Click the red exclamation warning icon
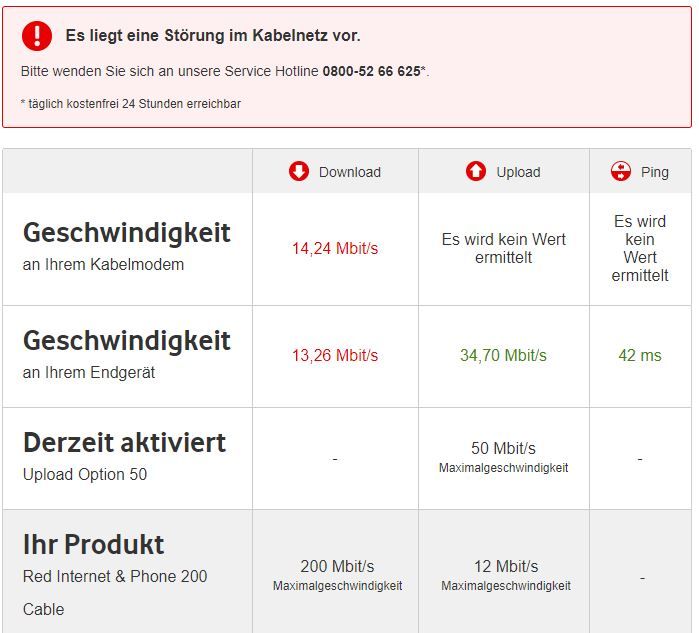 tap(37, 36)
